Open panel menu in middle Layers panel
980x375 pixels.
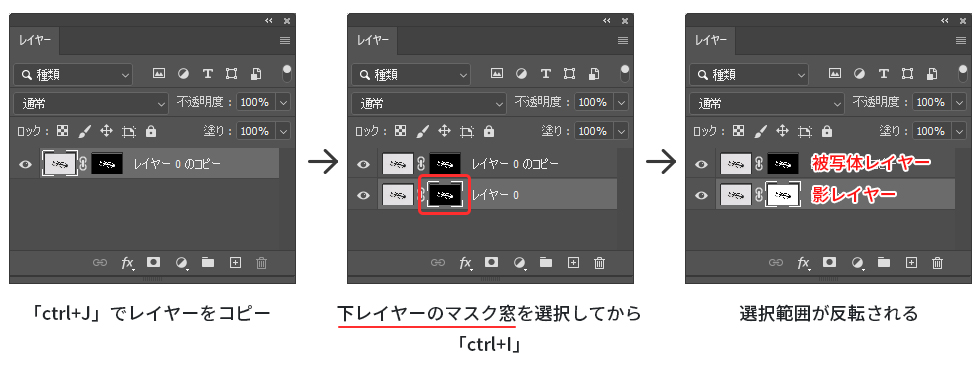coord(622,41)
